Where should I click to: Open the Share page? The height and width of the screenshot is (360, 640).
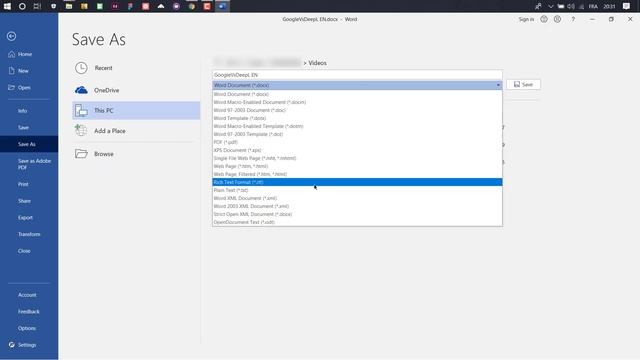[x=29, y=201]
